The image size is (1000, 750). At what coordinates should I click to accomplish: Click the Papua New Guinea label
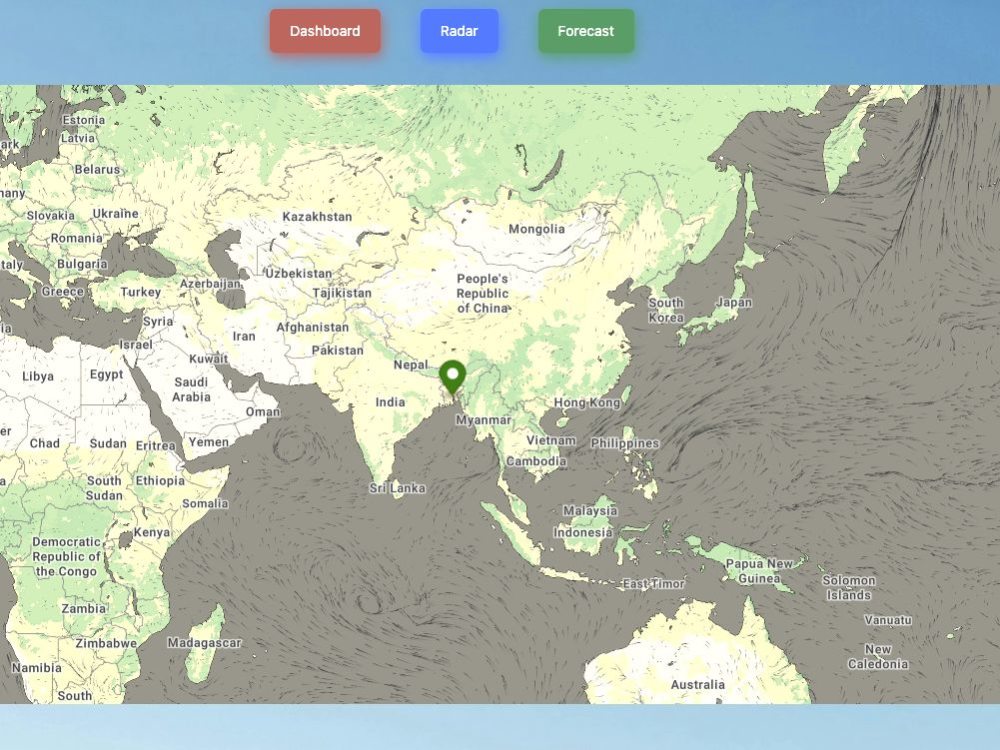(x=760, y=571)
